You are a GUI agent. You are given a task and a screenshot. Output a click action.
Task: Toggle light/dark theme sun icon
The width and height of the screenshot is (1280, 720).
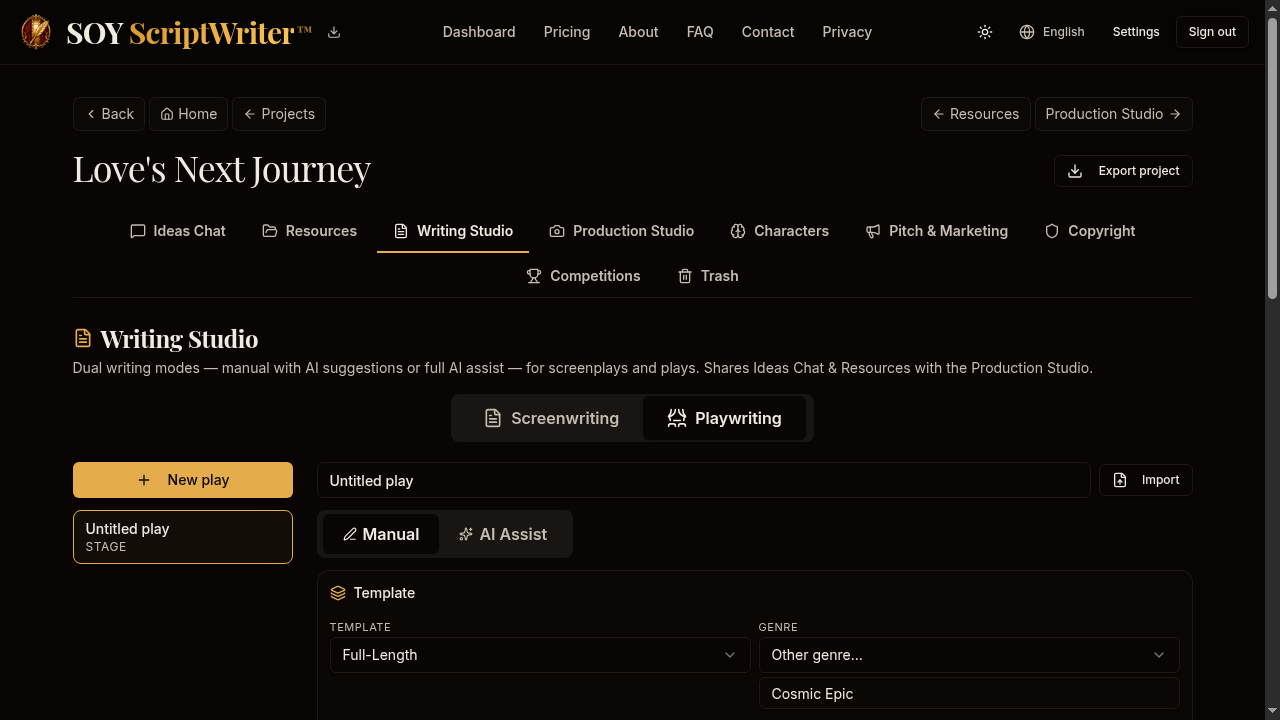click(985, 32)
